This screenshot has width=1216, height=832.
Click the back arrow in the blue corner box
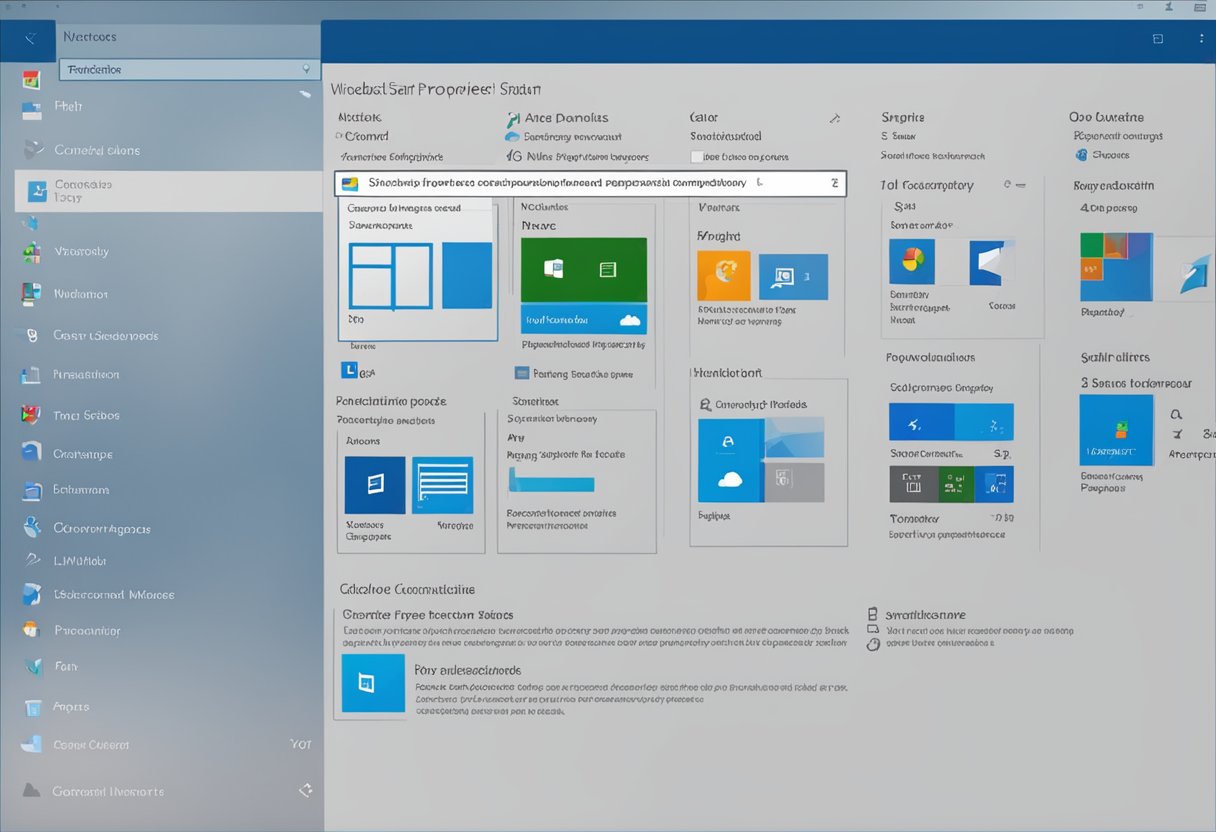[30, 39]
